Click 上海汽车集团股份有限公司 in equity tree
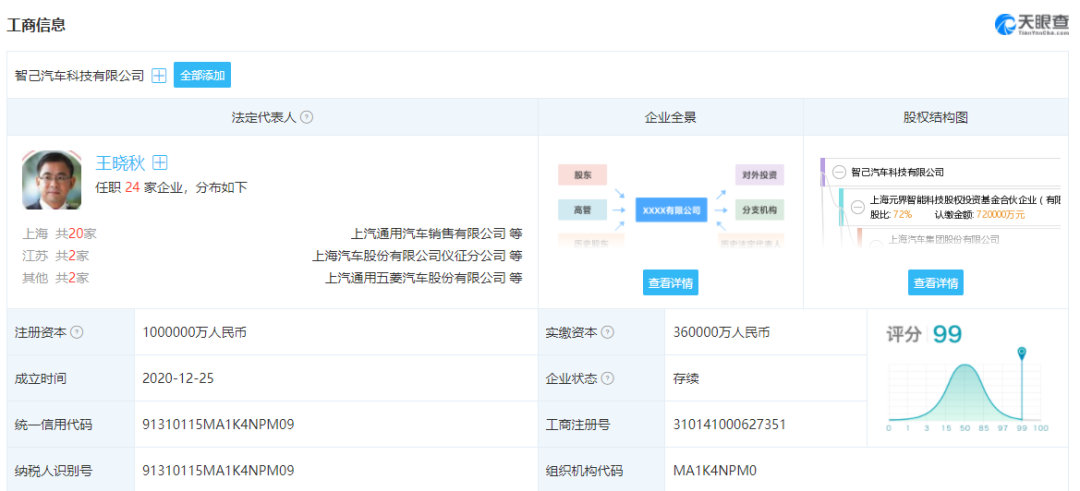Screen dimensions: 1080x491 click(x=944, y=240)
